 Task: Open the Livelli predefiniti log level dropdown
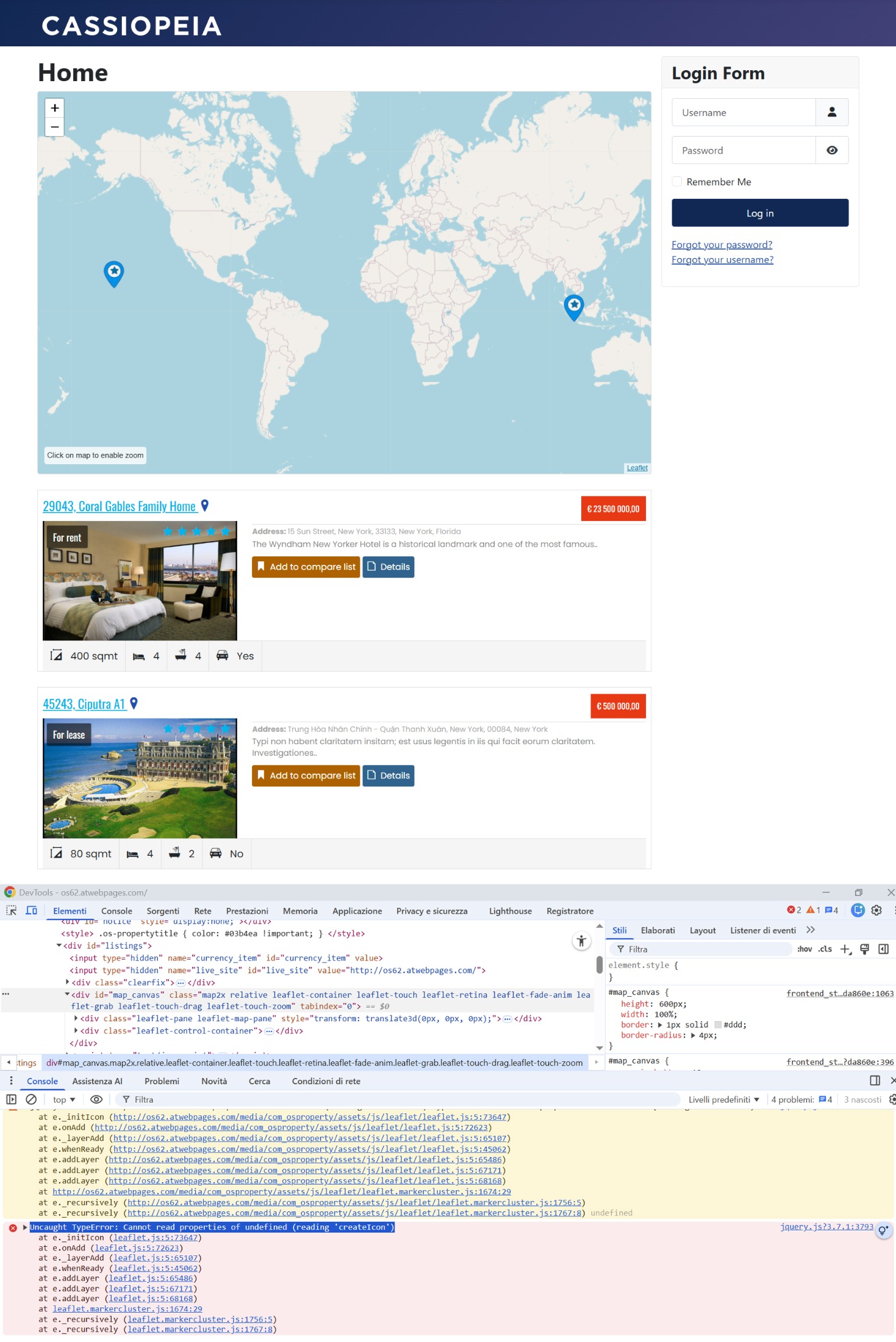pyautogui.click(x=723, y=1099)
